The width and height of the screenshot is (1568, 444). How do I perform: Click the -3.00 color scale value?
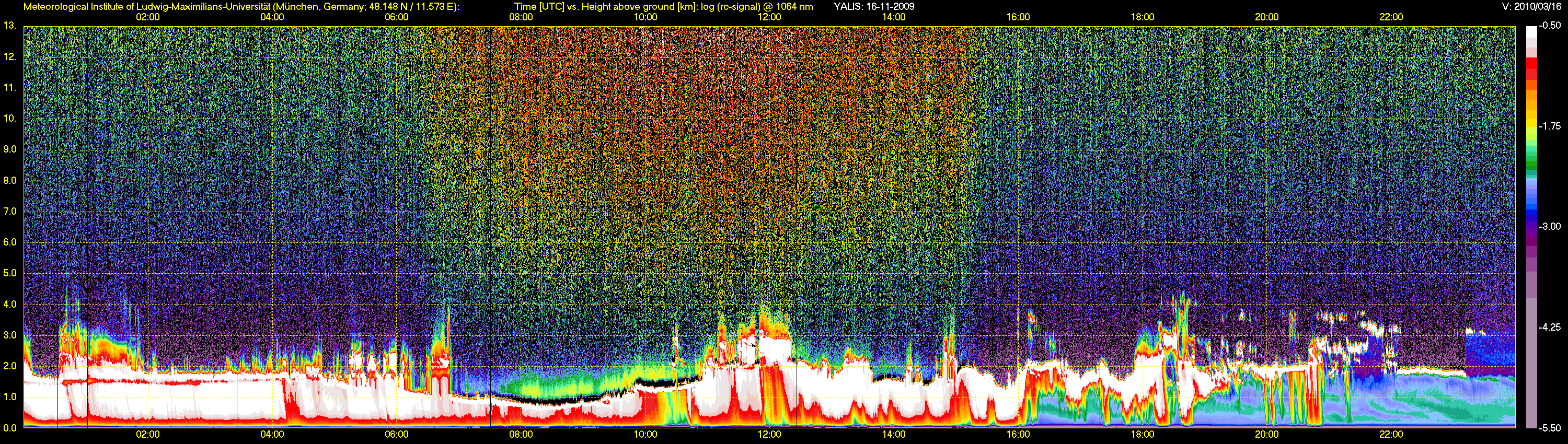(x=1550, y=226)
